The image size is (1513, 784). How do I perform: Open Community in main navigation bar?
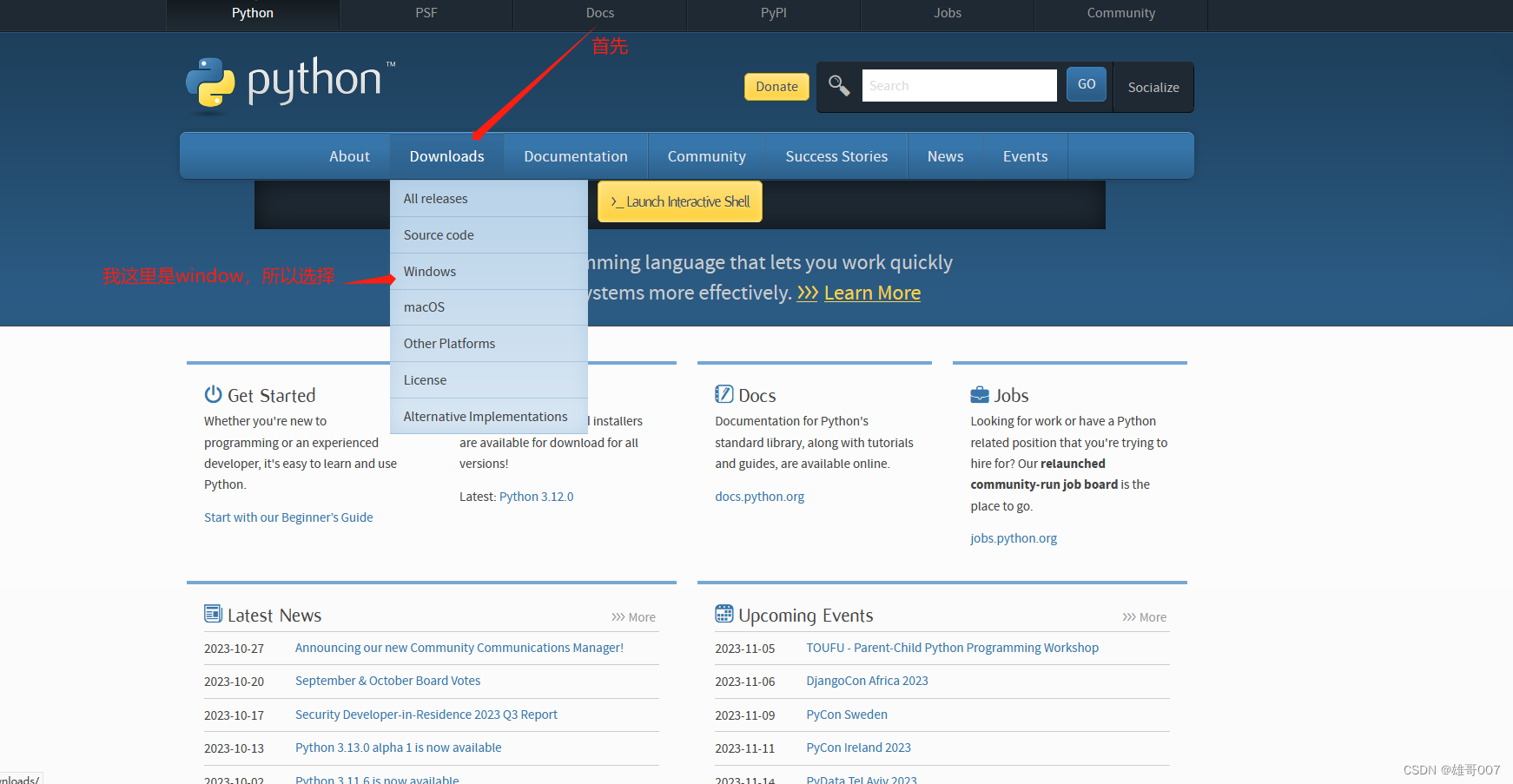(707, 156)
